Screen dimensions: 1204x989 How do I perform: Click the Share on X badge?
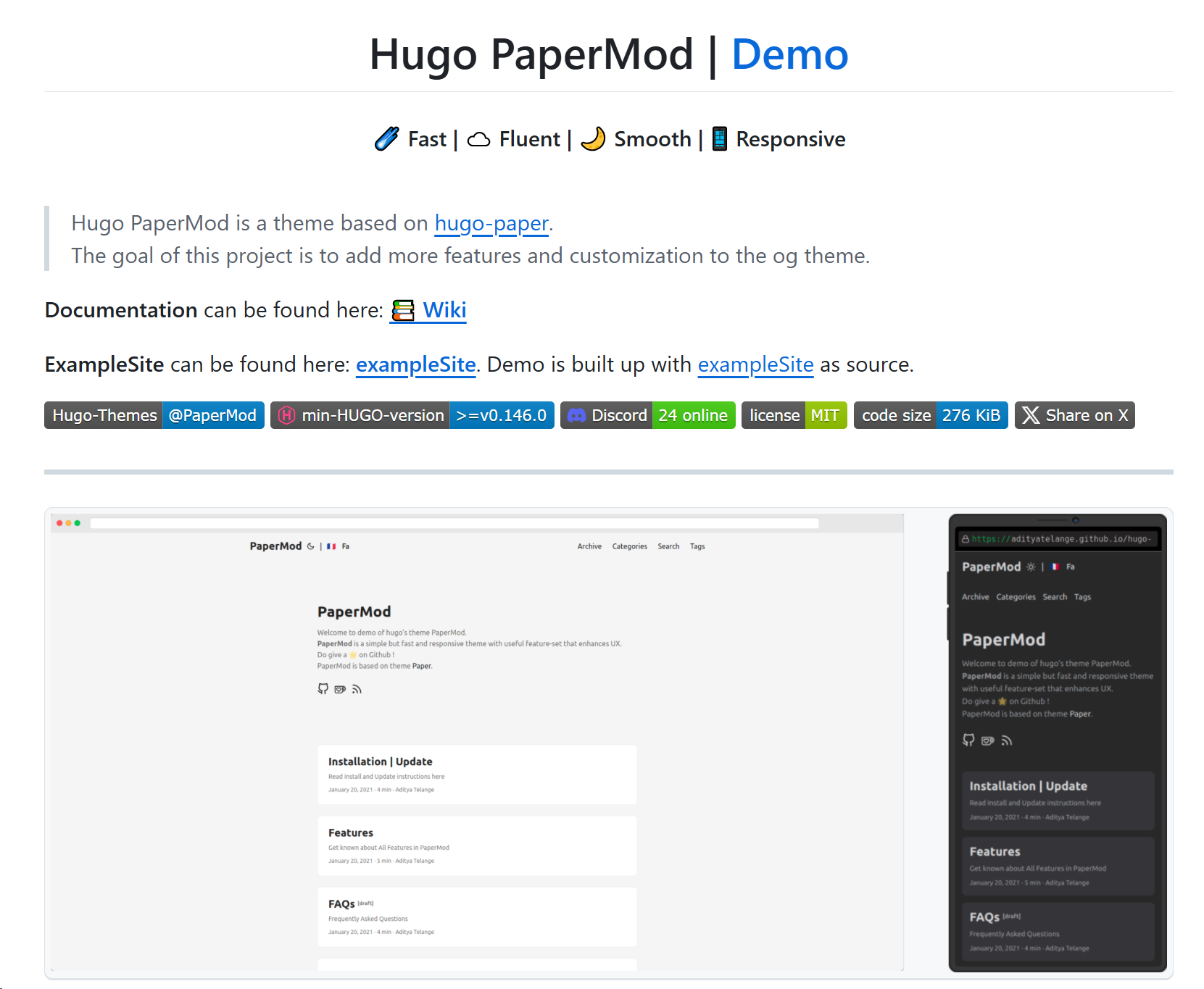point(1075,415)
